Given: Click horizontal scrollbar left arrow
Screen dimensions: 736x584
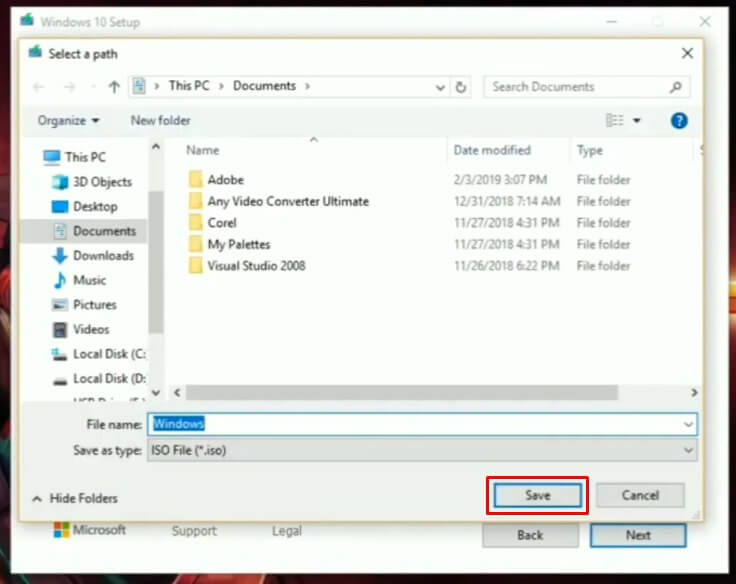Looking at the screenshot, I should tap(177, 392).
